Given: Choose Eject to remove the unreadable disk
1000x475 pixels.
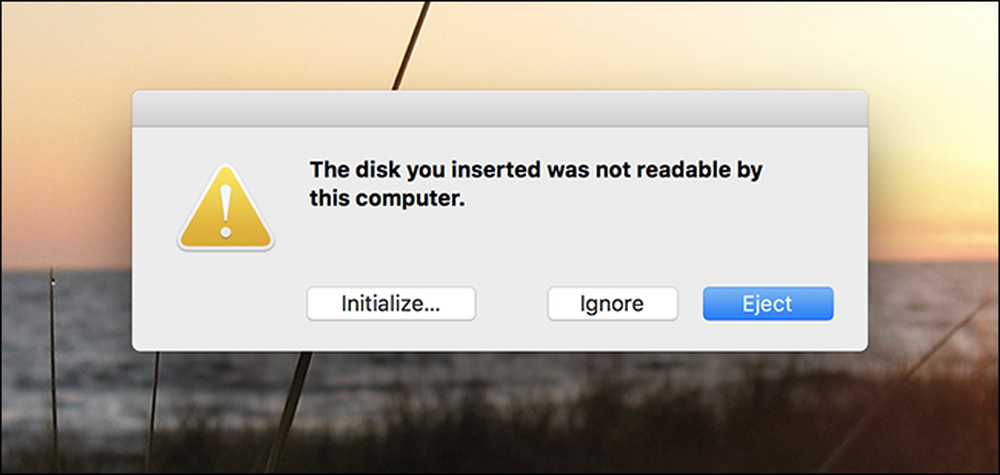Looking at the screenshot, I should coord(768,303).
